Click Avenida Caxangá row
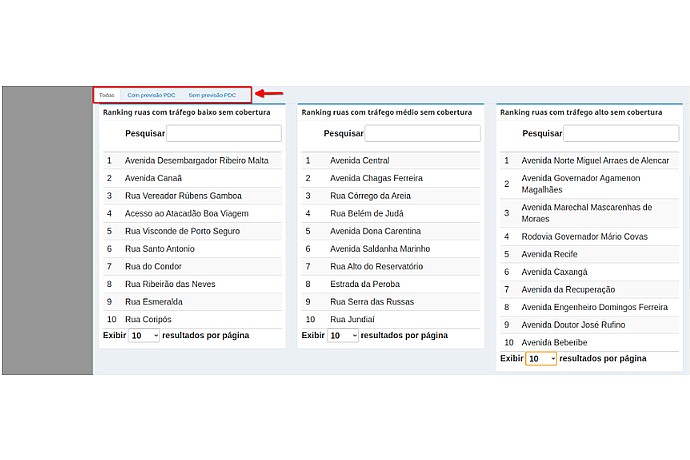 click(x=589, y=272)
